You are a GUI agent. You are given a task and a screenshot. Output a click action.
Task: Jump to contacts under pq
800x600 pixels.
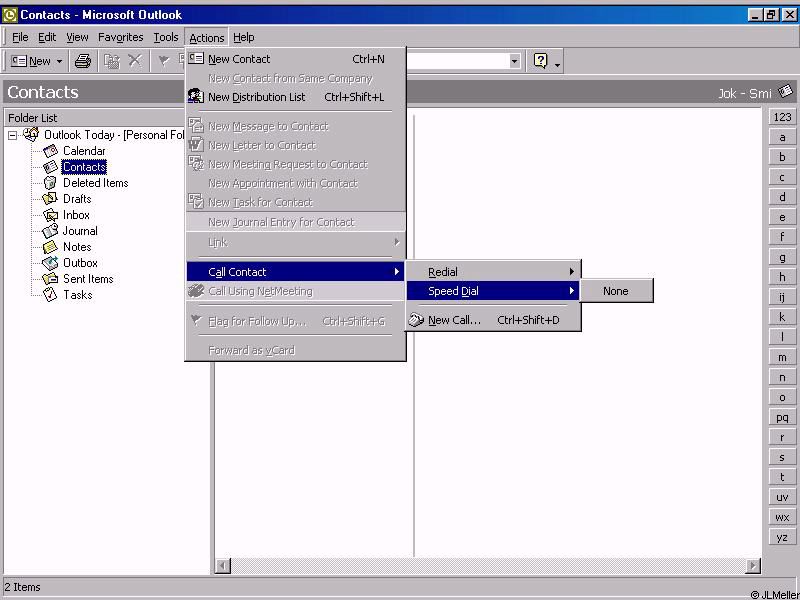coord(782,417)
